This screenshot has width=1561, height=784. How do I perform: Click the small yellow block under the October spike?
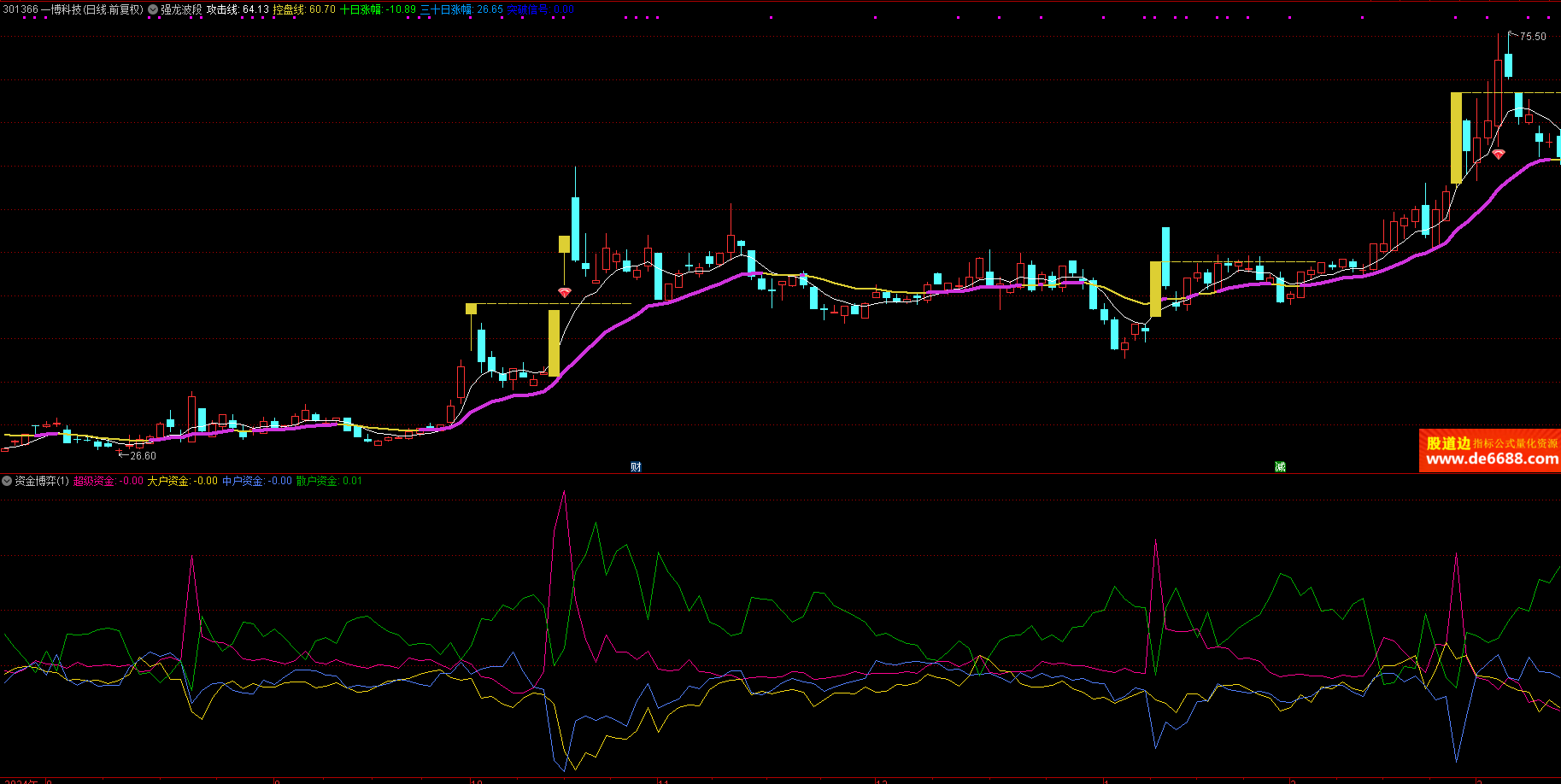click(564, 244)
